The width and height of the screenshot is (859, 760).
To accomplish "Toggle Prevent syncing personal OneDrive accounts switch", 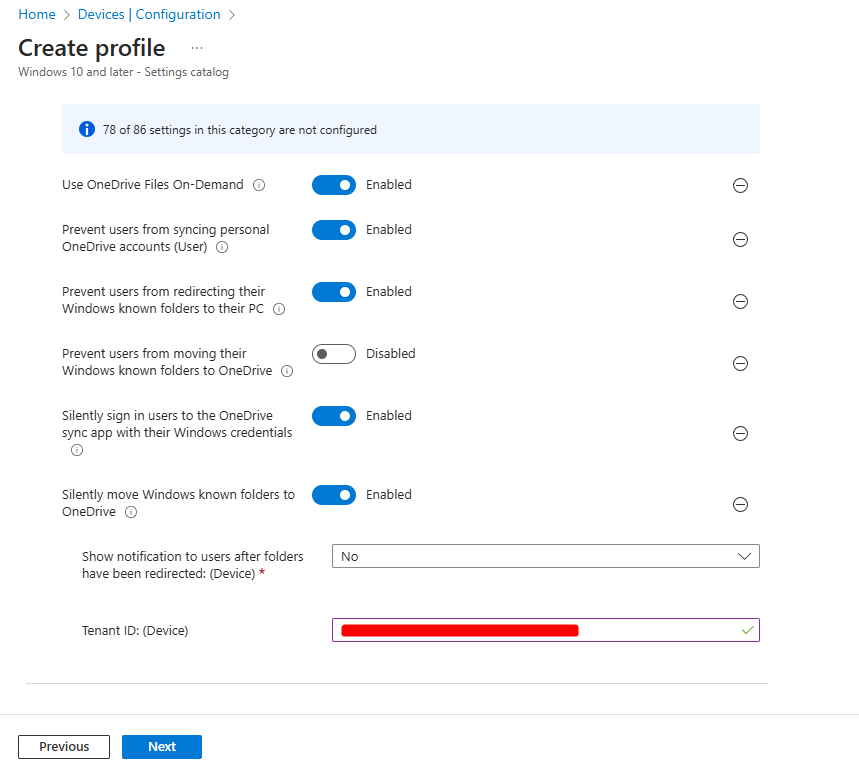I will tap(334, 230).
